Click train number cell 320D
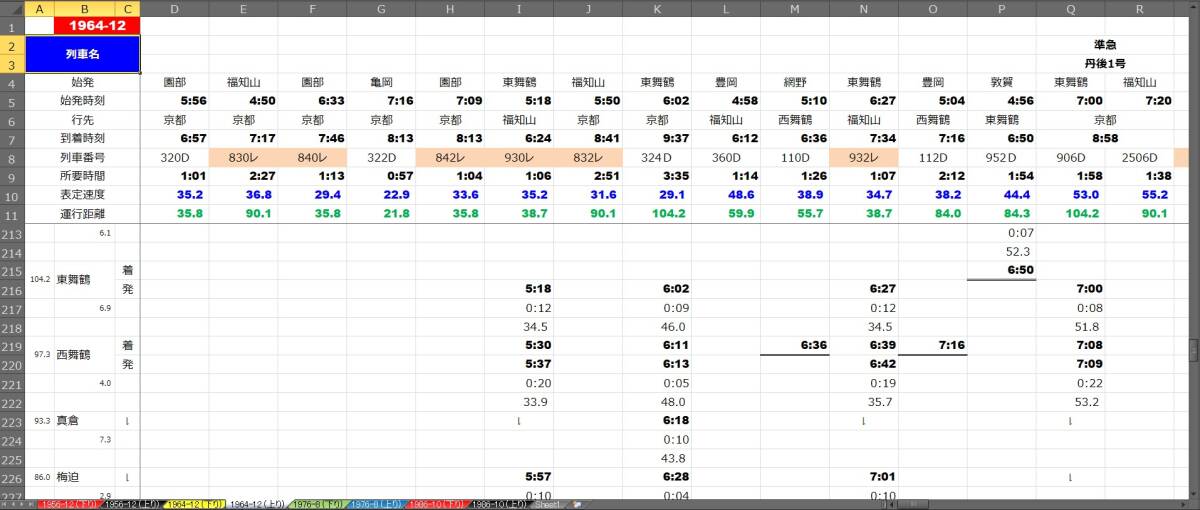This screenshot has height=510, width=1200. click(x=175, y=157)
